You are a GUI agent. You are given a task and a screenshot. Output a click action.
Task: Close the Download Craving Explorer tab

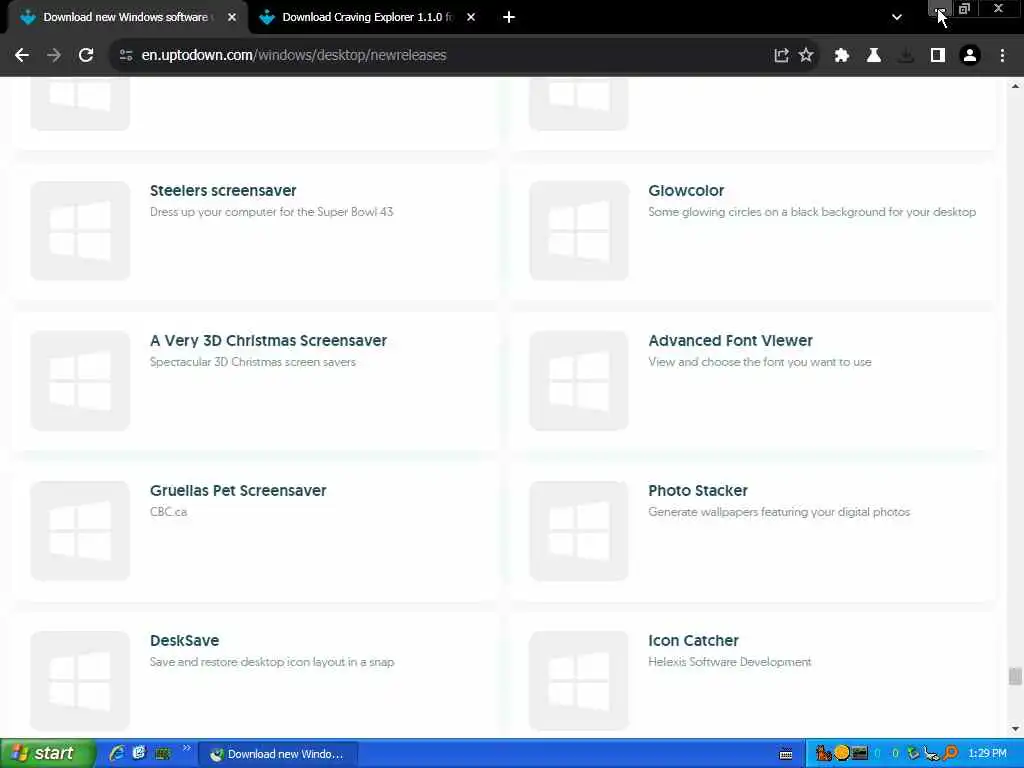point(471,17)
